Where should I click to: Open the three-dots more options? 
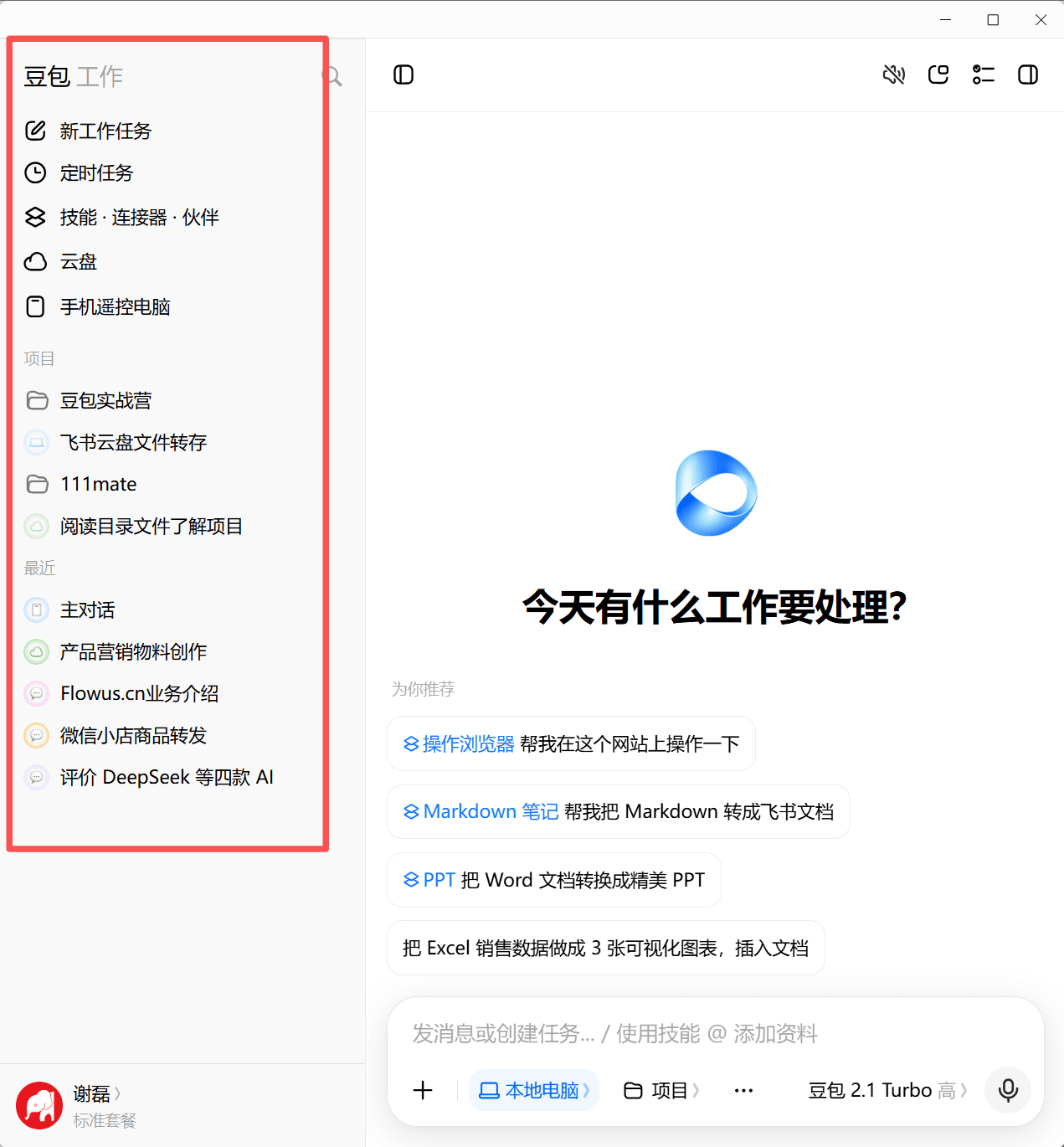743,1090
